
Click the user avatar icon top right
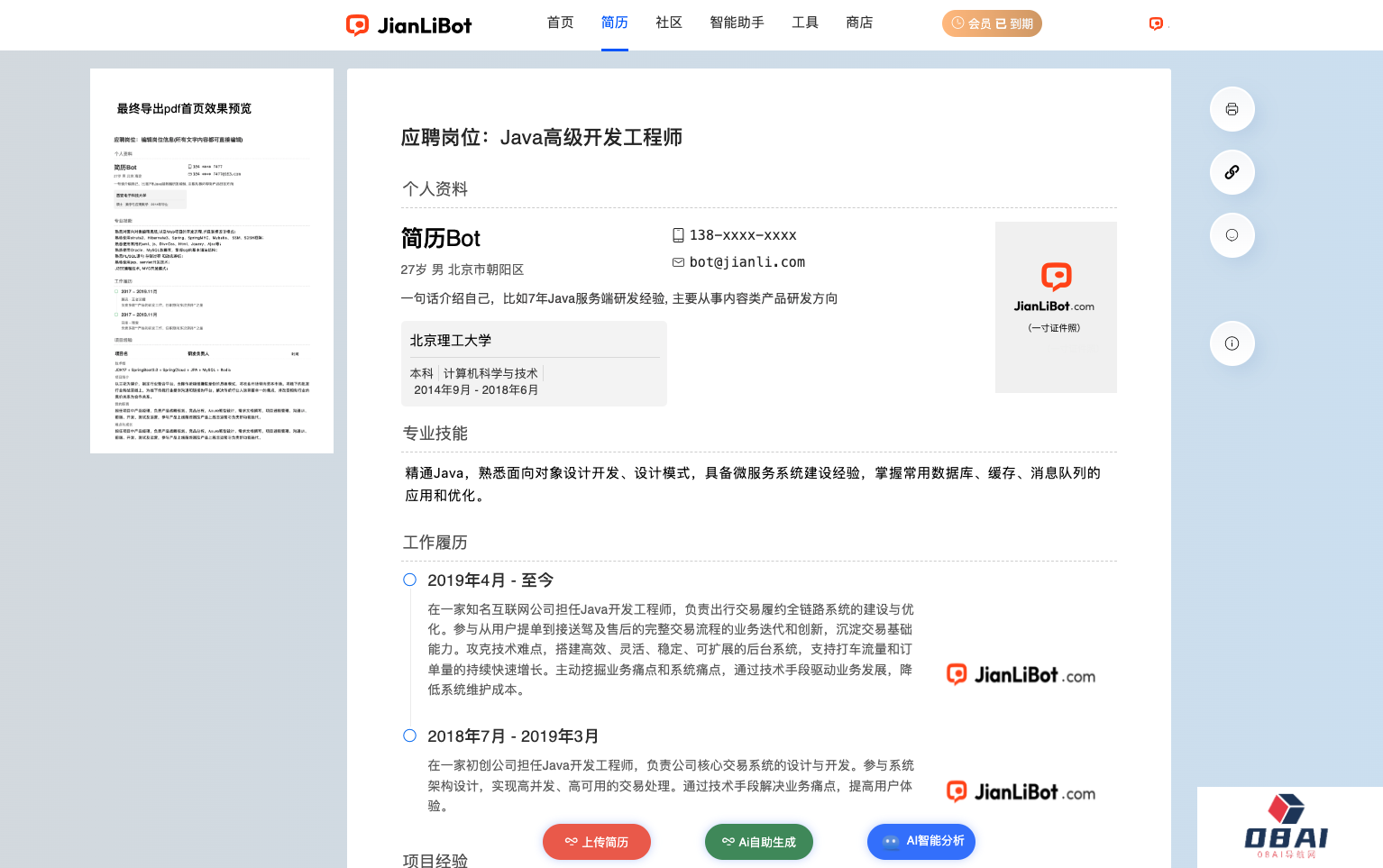tap(1156, 24)
